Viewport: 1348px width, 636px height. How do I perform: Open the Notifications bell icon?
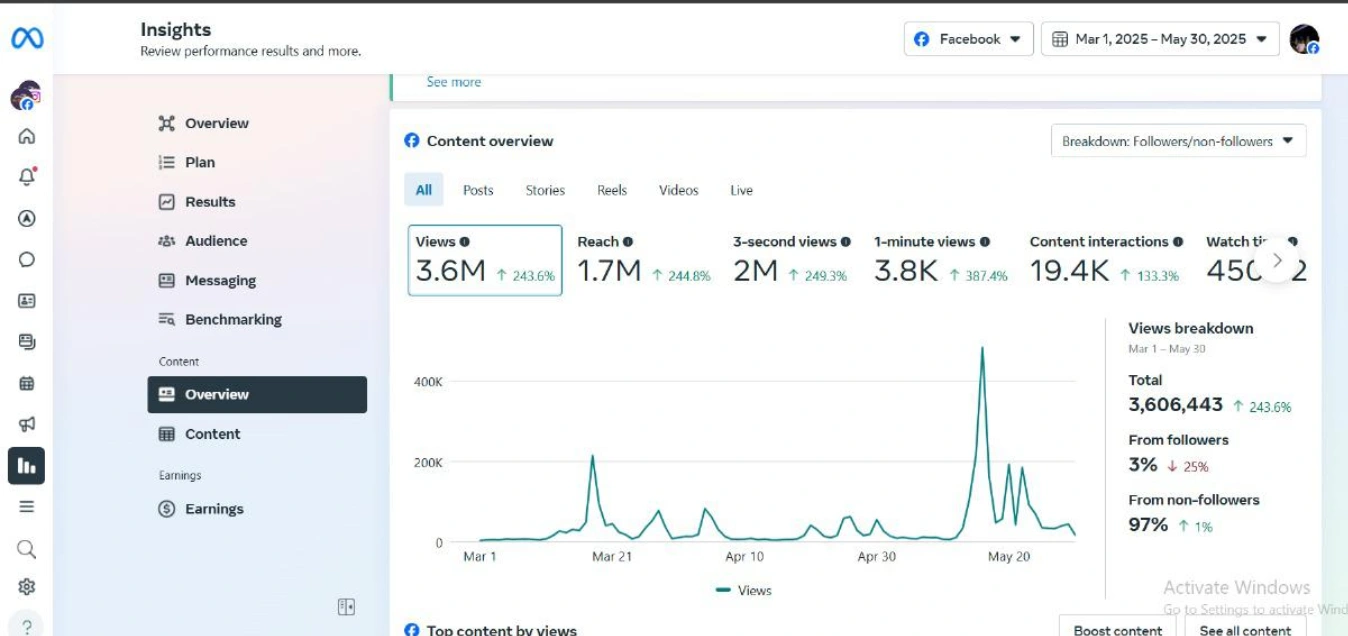pyautogui.click(x=27, y=177)
